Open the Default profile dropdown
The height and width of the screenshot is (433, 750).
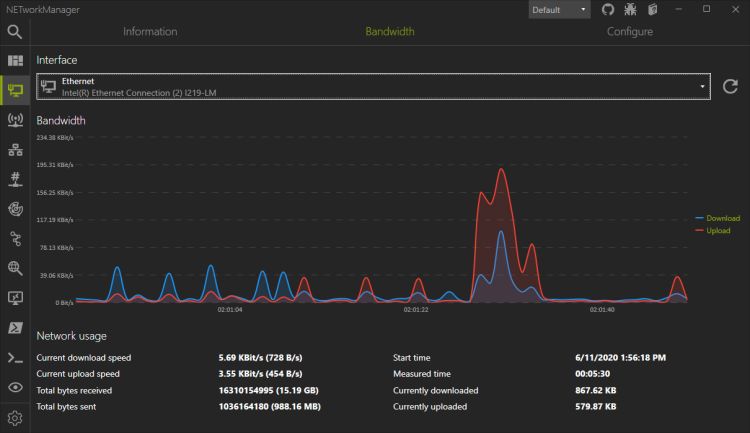coord(560,10)
